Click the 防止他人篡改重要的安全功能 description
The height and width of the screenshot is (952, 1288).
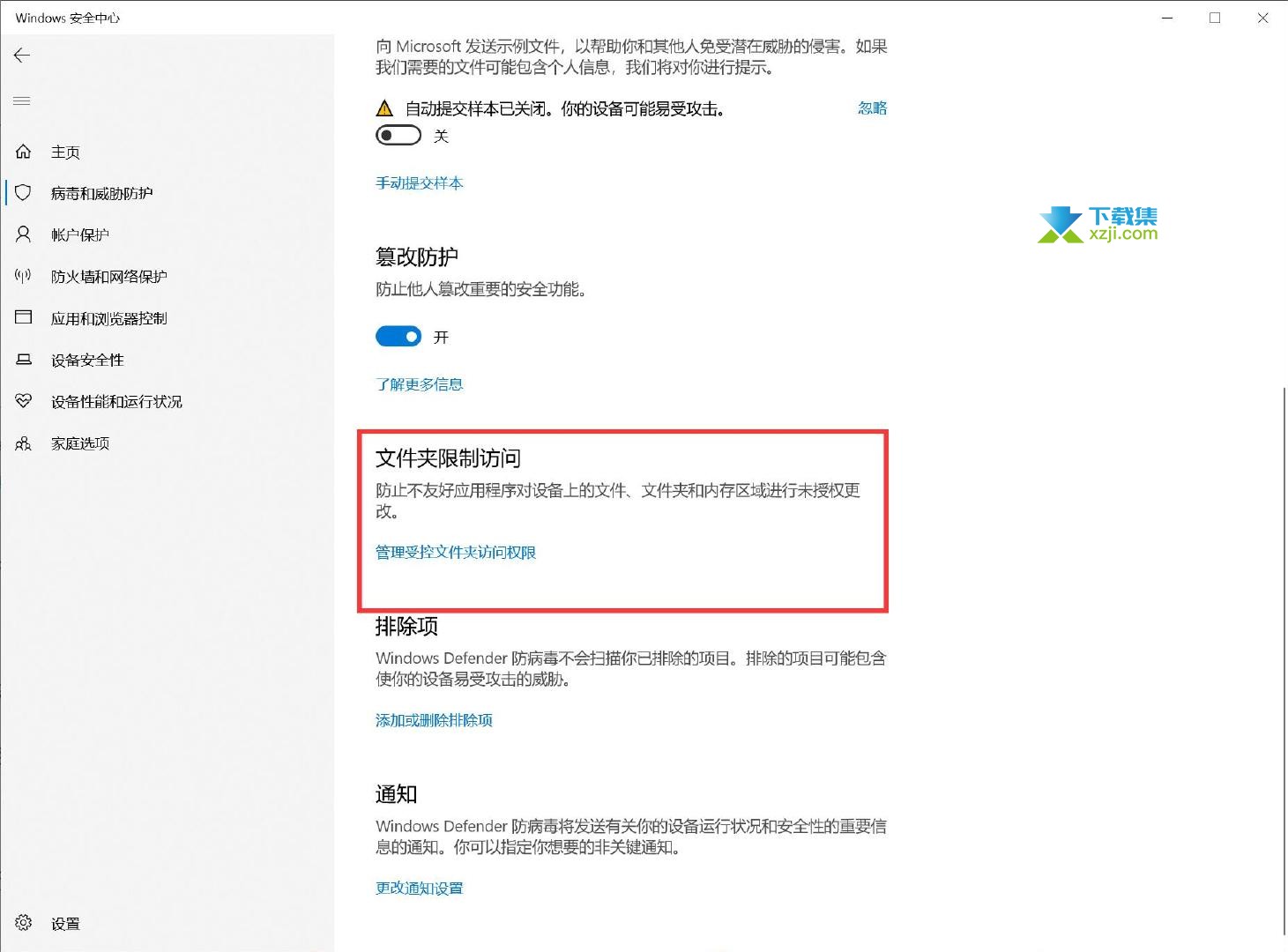tap(481, 289)
